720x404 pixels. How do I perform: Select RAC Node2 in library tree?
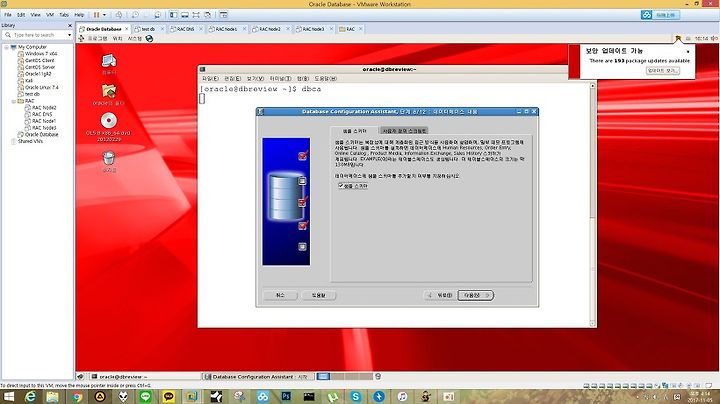pyautogui.click(x=44, y=107)
